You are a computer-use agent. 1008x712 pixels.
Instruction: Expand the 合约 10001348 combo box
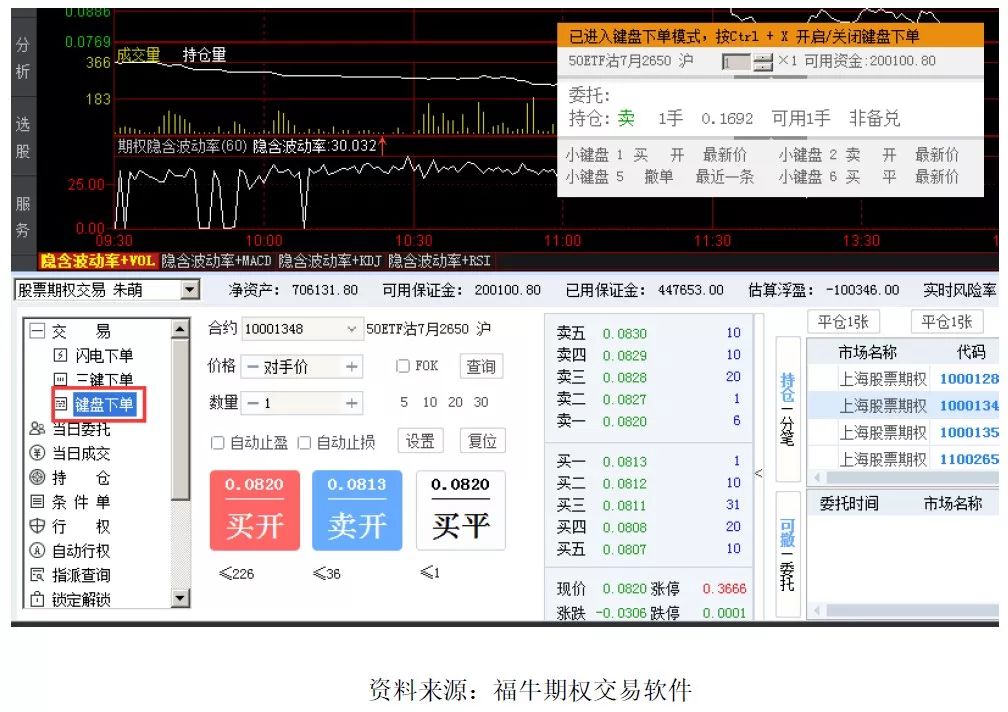coord(352,329)
